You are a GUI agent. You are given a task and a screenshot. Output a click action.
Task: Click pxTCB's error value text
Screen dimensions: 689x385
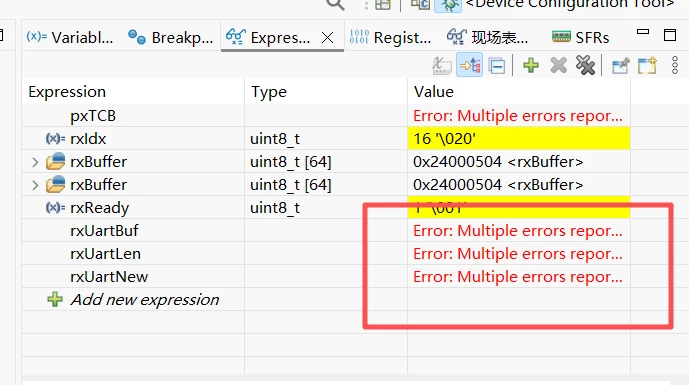click(518, 116)
